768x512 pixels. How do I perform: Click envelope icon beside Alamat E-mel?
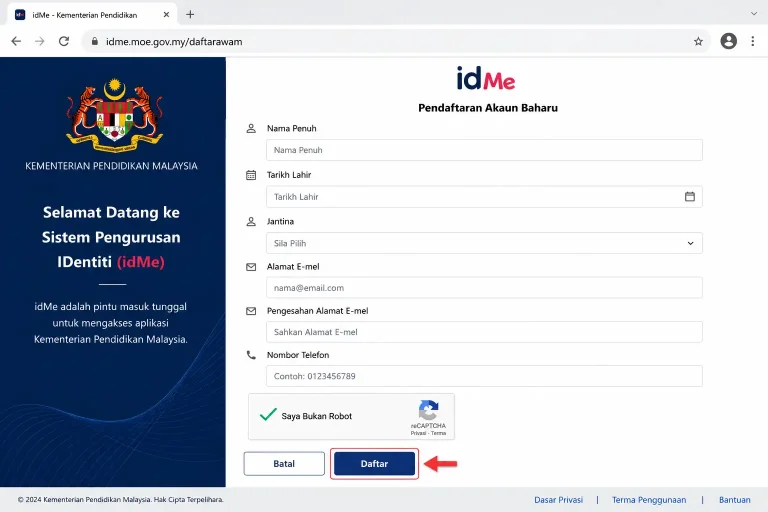point(251,267)
